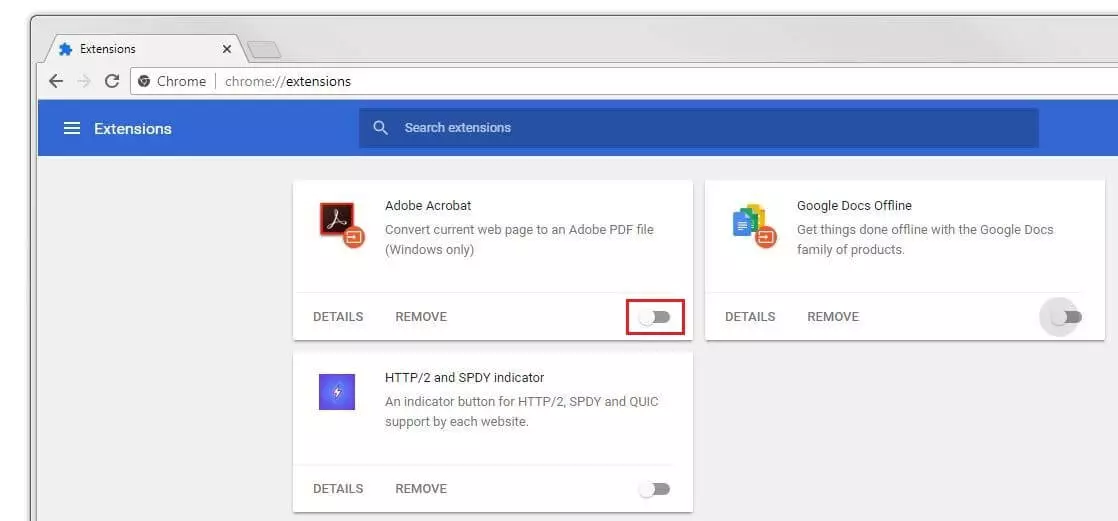
Task: Toggle Google Docs Offline extension on
Action: [x=1066, y=317]
